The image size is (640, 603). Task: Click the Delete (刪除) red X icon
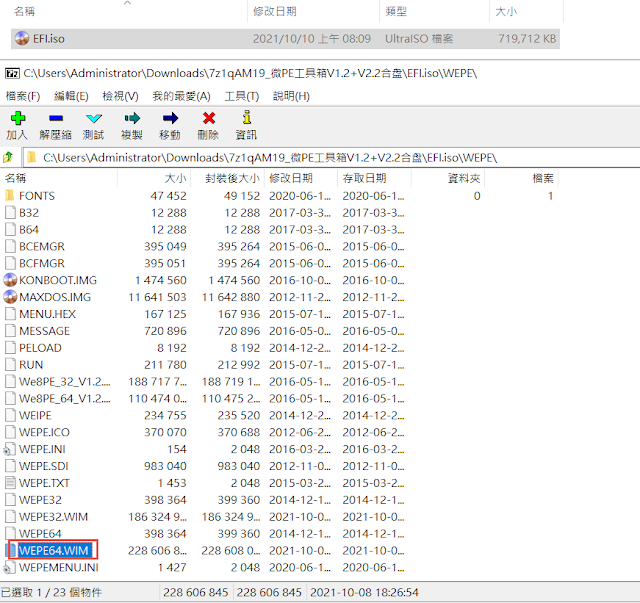(209, 118)
